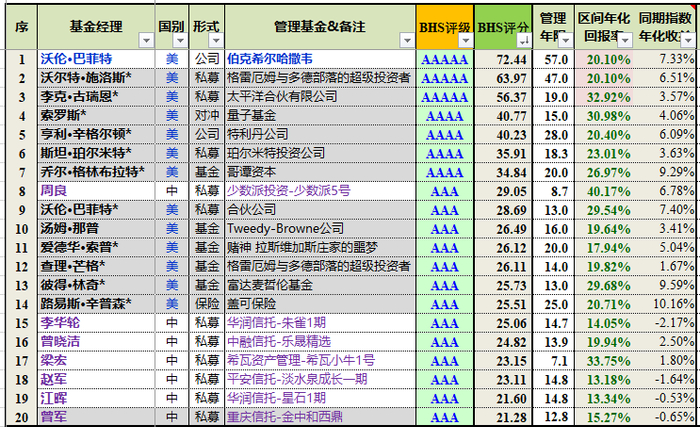Select the orange BHS评级 header cell
The height and width of the screenshot is (427, 700).
click(445, 27)
